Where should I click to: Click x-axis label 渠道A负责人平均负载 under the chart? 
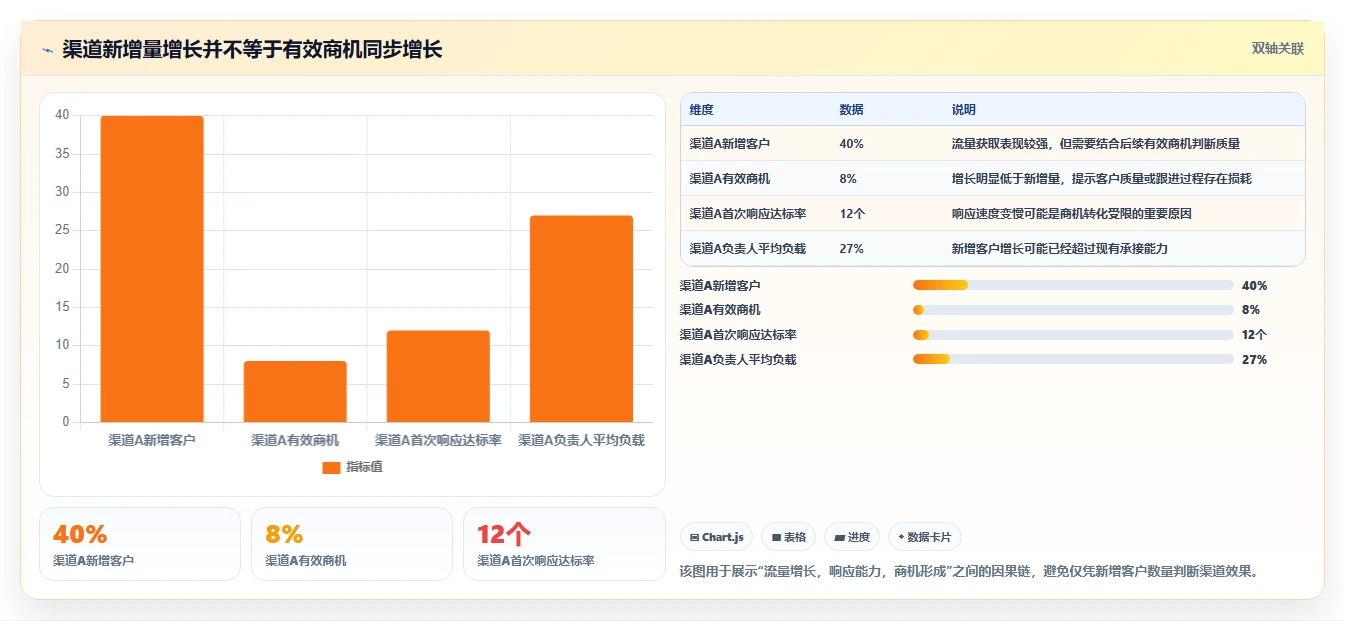581,440
